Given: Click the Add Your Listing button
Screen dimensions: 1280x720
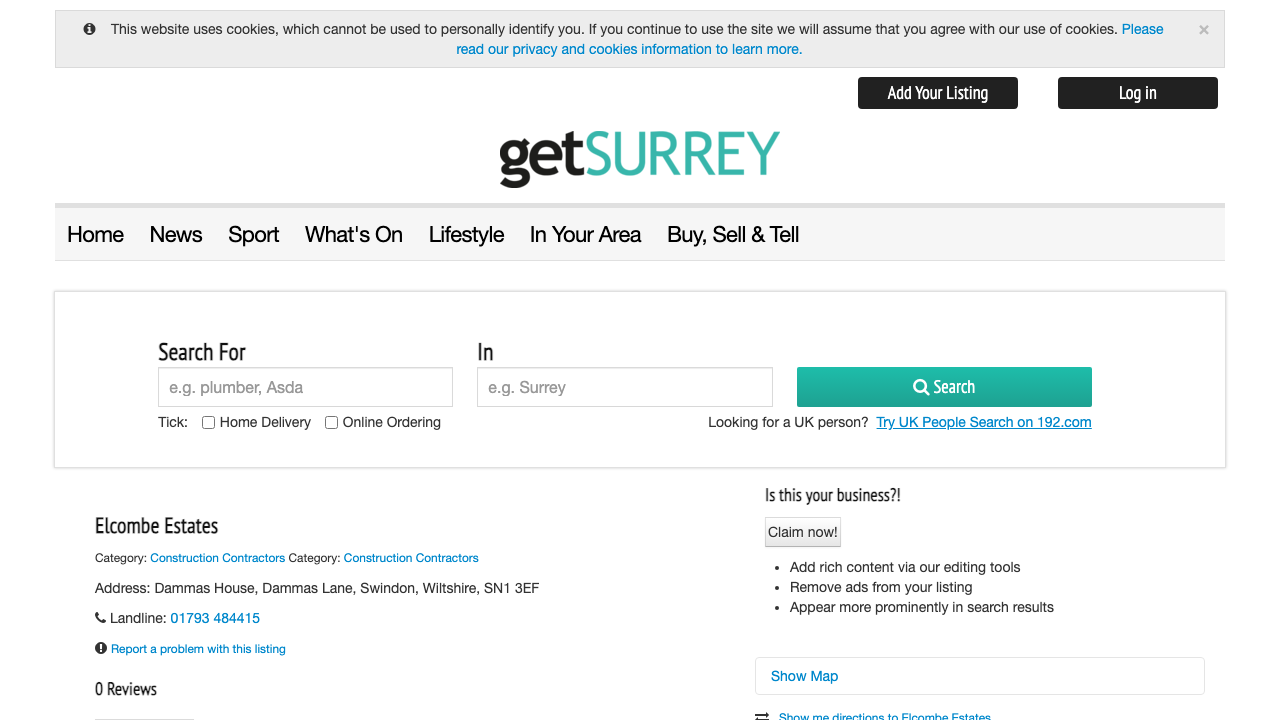Looking at the screenshot, I should click(938, 93).
